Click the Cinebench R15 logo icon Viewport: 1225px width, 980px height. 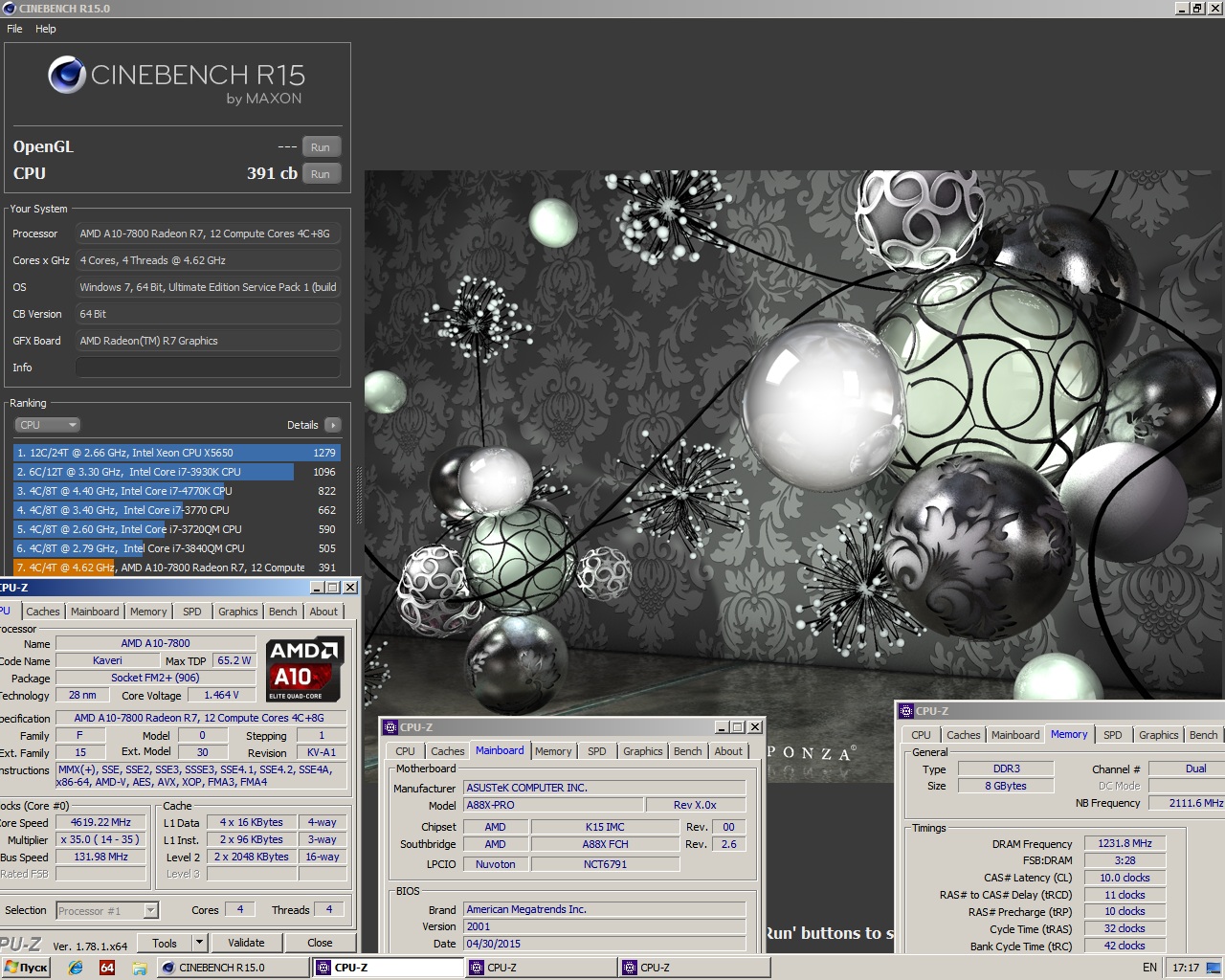coord(67,75)
